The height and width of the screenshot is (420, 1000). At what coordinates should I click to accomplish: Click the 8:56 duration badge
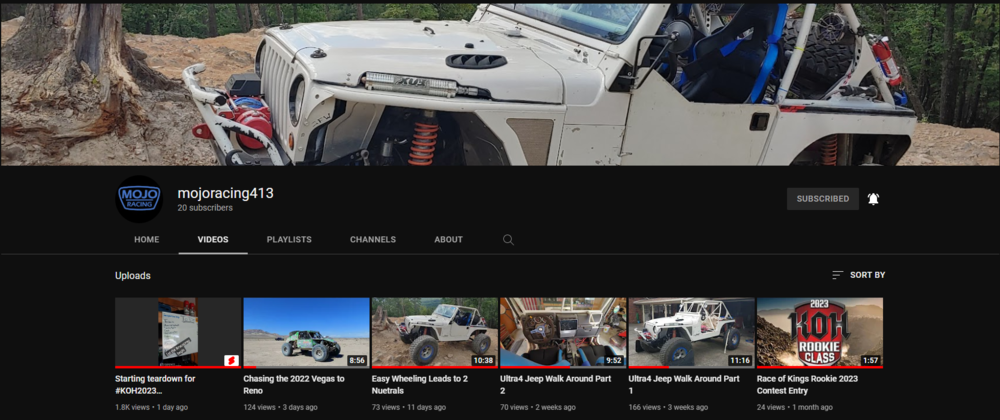click(x=357, y=361)
